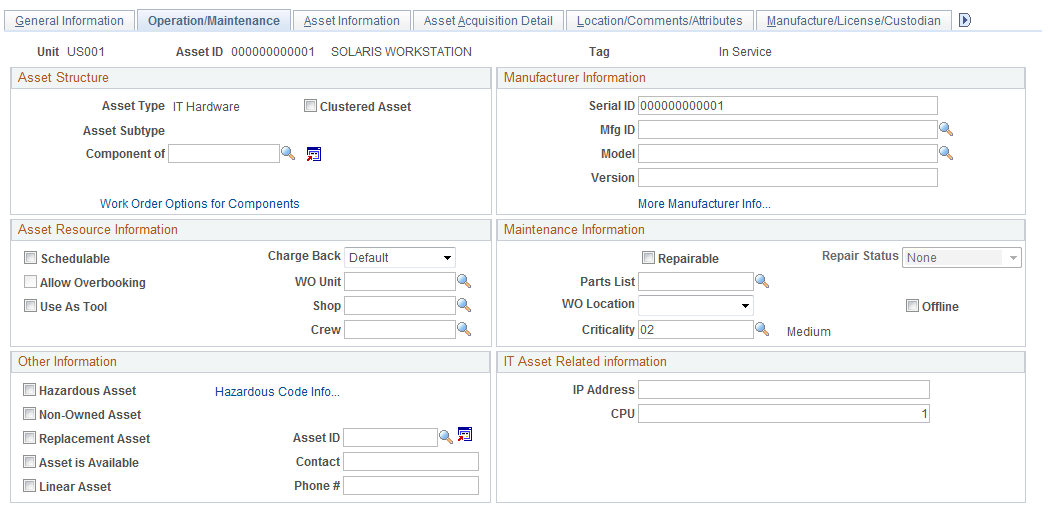Click into the Crew field
The image size is (1049, 510).
(x=400, y=329)
